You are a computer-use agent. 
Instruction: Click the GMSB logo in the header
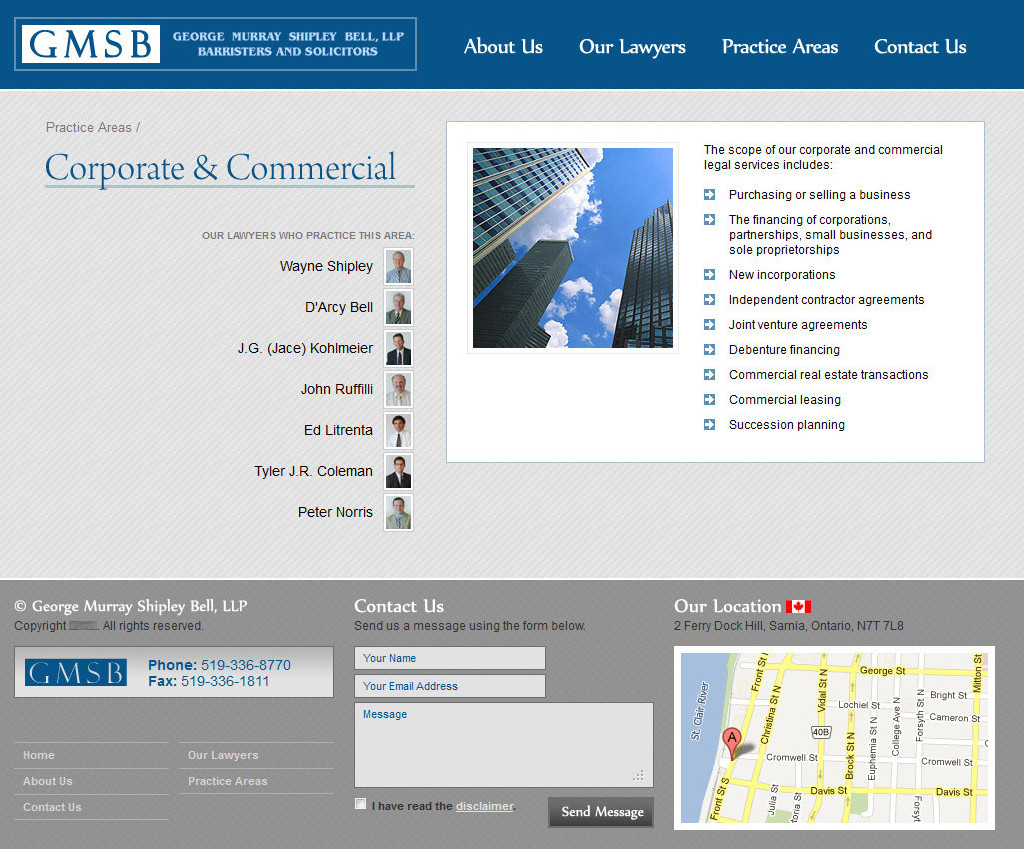[91, 45]
